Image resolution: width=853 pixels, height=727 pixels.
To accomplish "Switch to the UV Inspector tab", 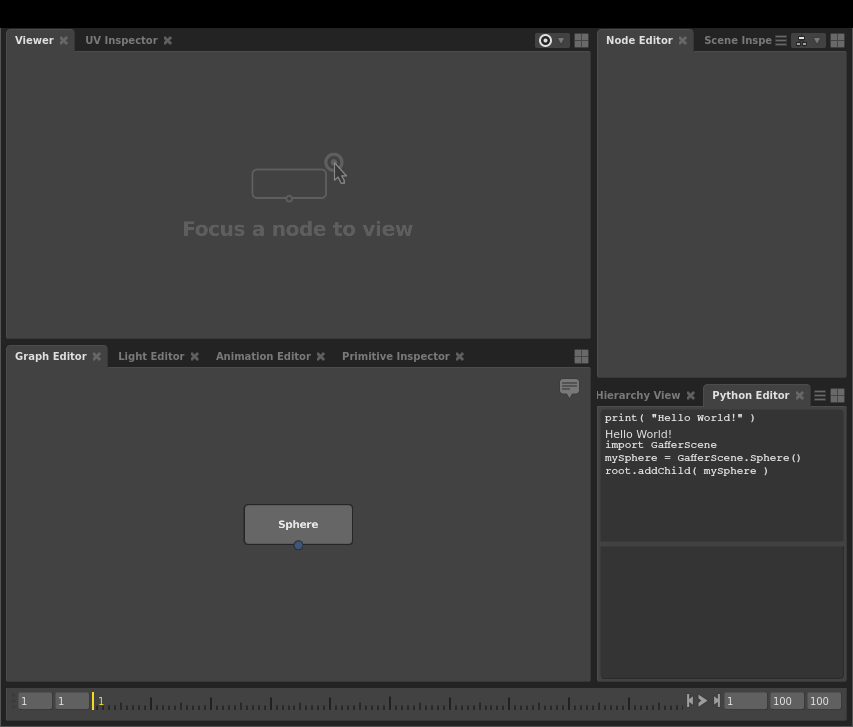I will tap(121, 41).
